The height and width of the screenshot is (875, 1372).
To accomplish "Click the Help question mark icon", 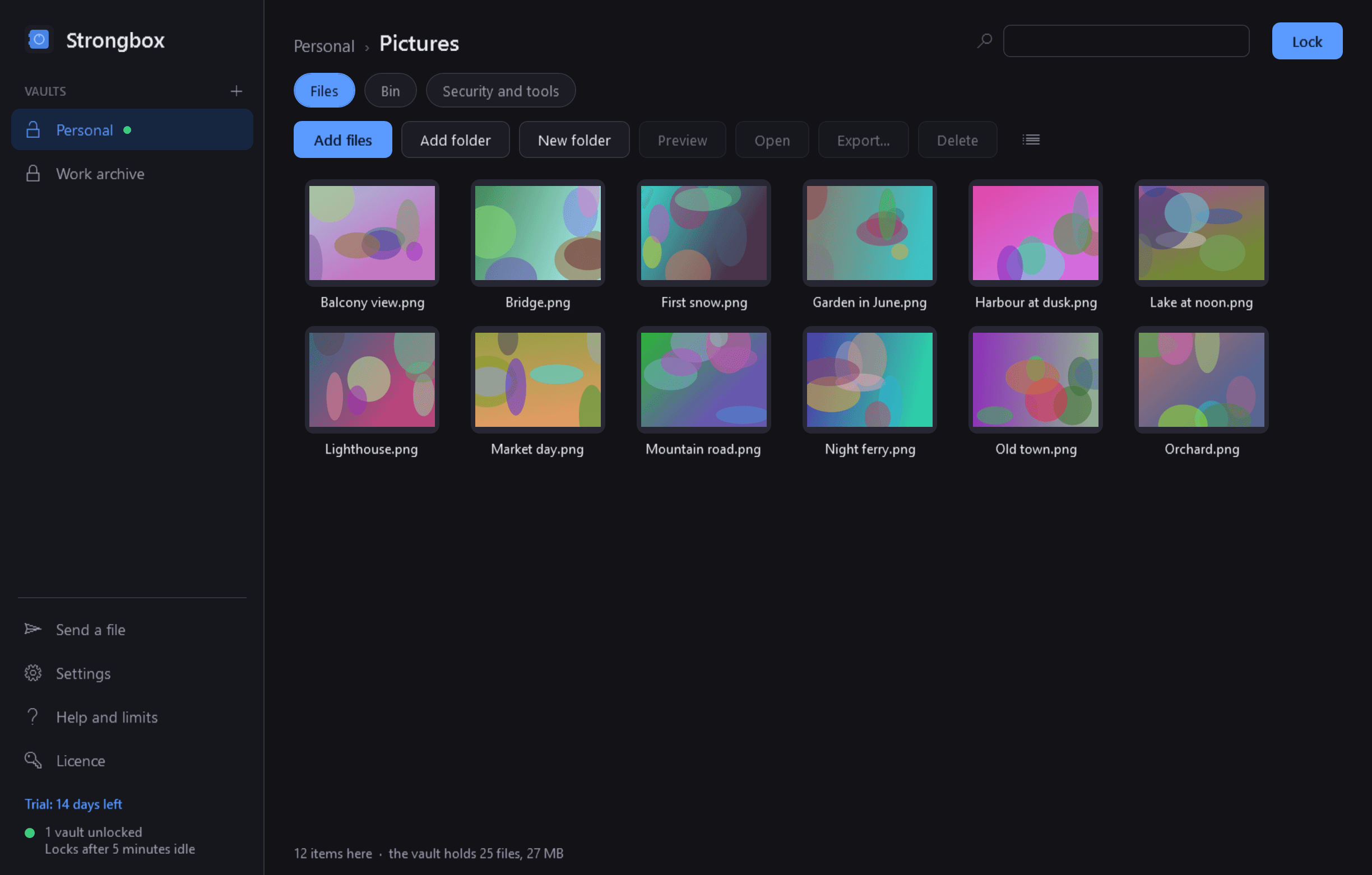I will pyautogui.click(x=33, y=716).
